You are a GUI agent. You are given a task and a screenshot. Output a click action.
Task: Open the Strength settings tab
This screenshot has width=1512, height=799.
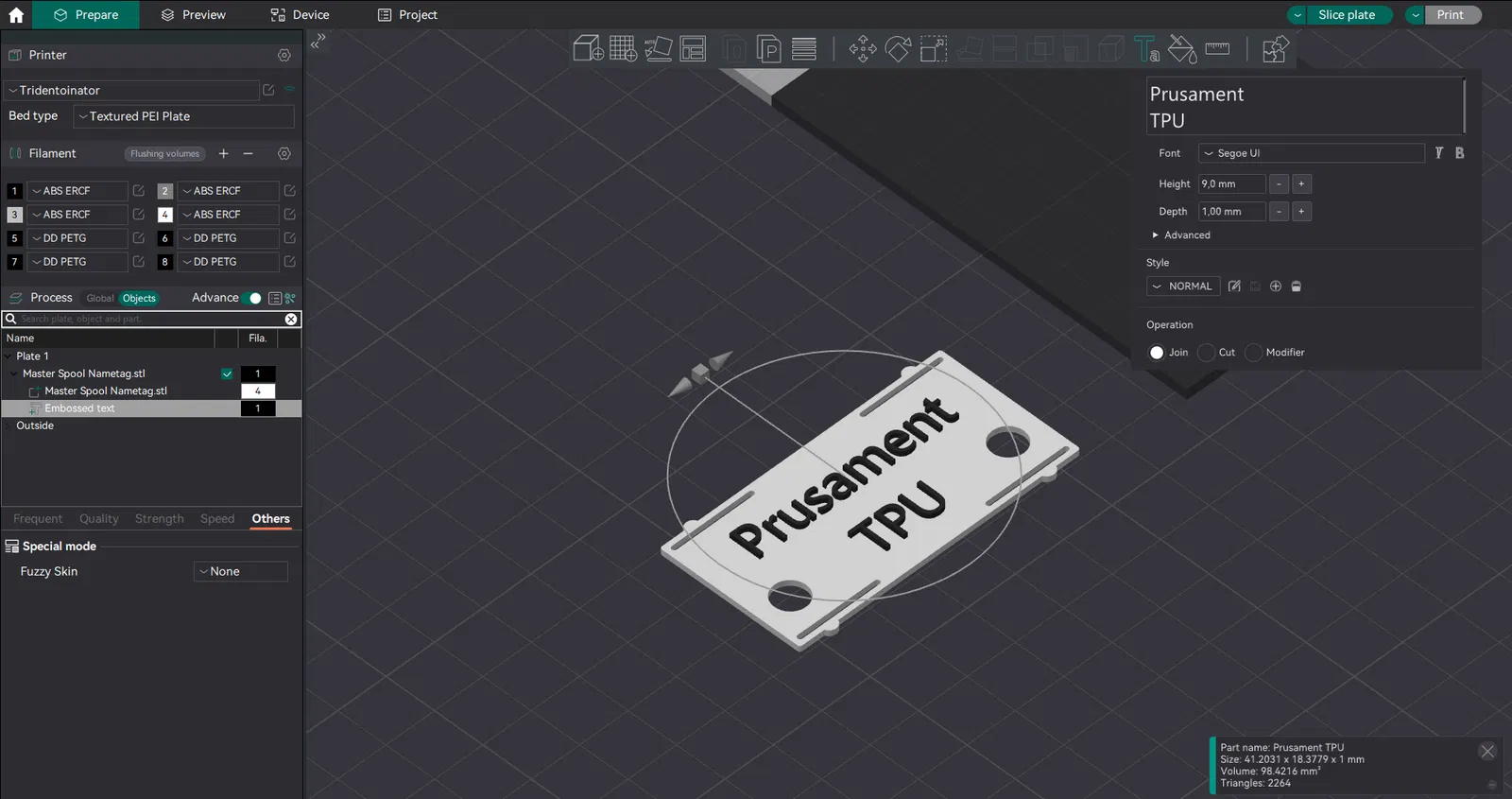click(x=160, y=519)
